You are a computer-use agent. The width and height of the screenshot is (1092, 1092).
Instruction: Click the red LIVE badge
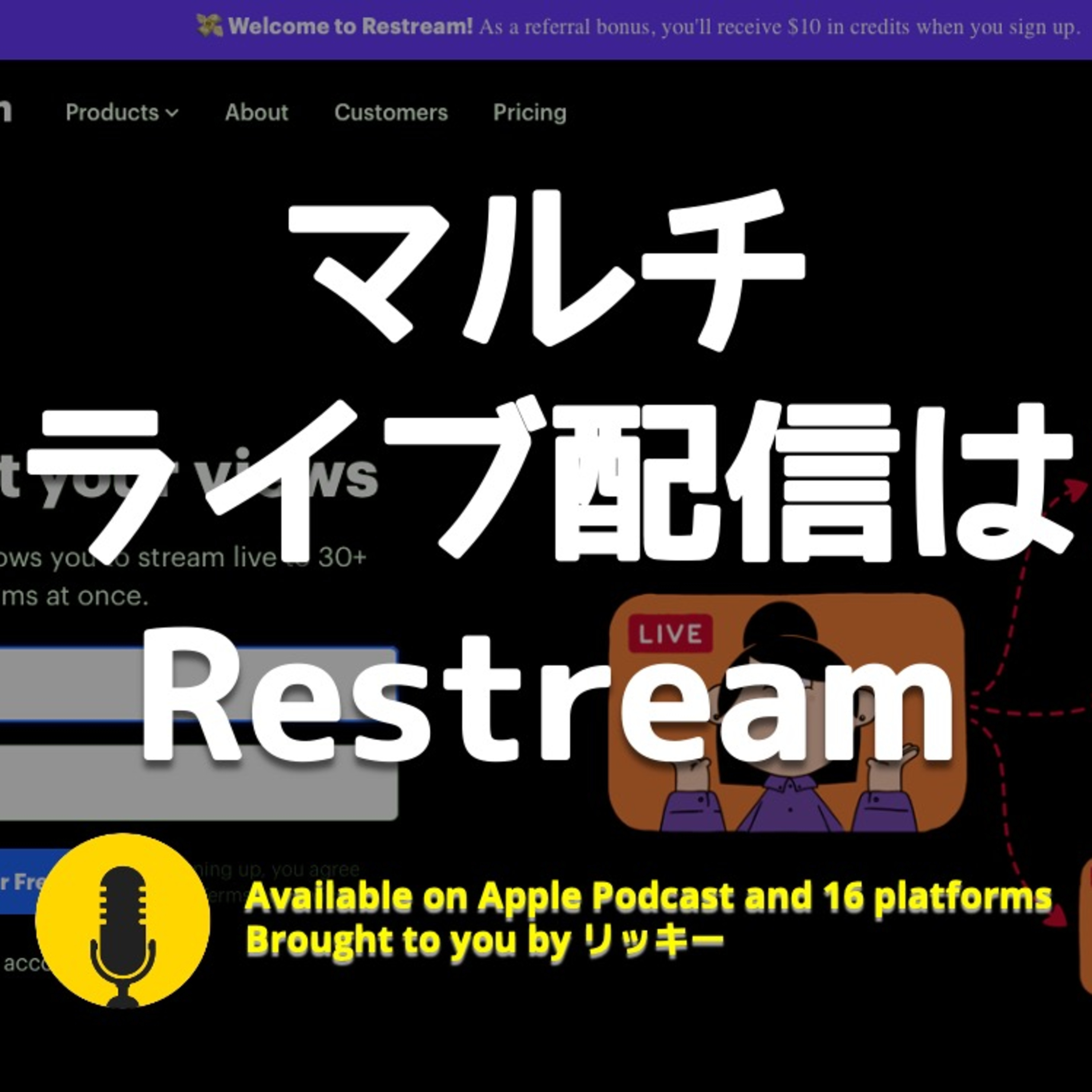point(670,634)
